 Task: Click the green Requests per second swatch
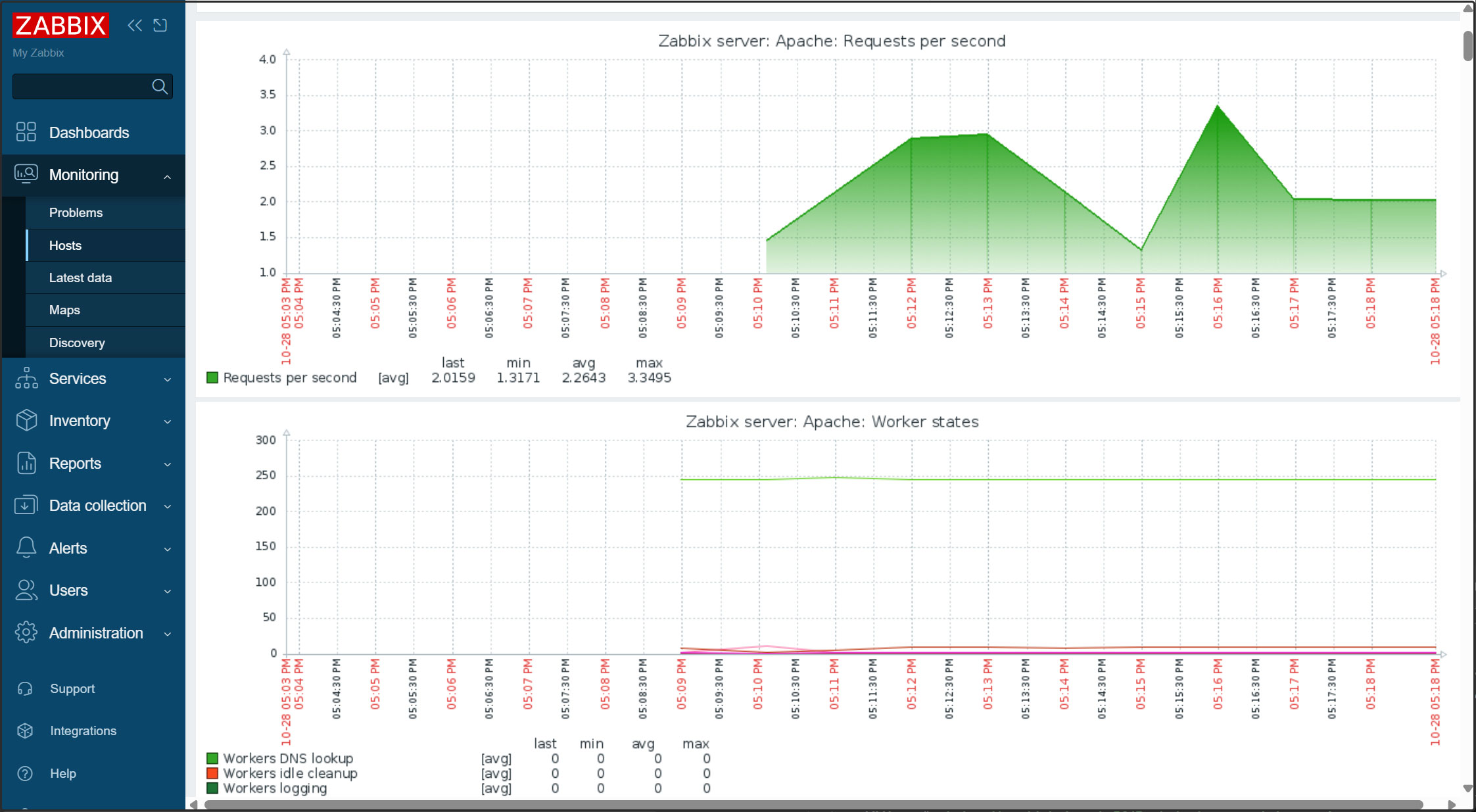coord(212,377)
